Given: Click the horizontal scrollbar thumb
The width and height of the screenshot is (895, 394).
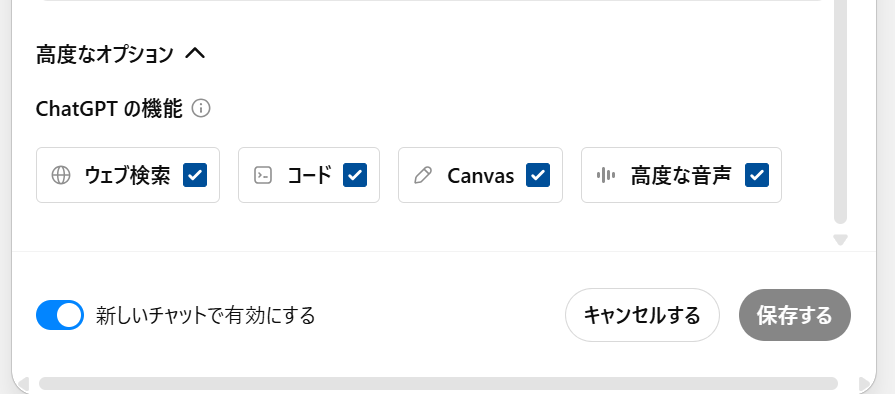Looking at the screenshot, I should [x=438, y=383].
